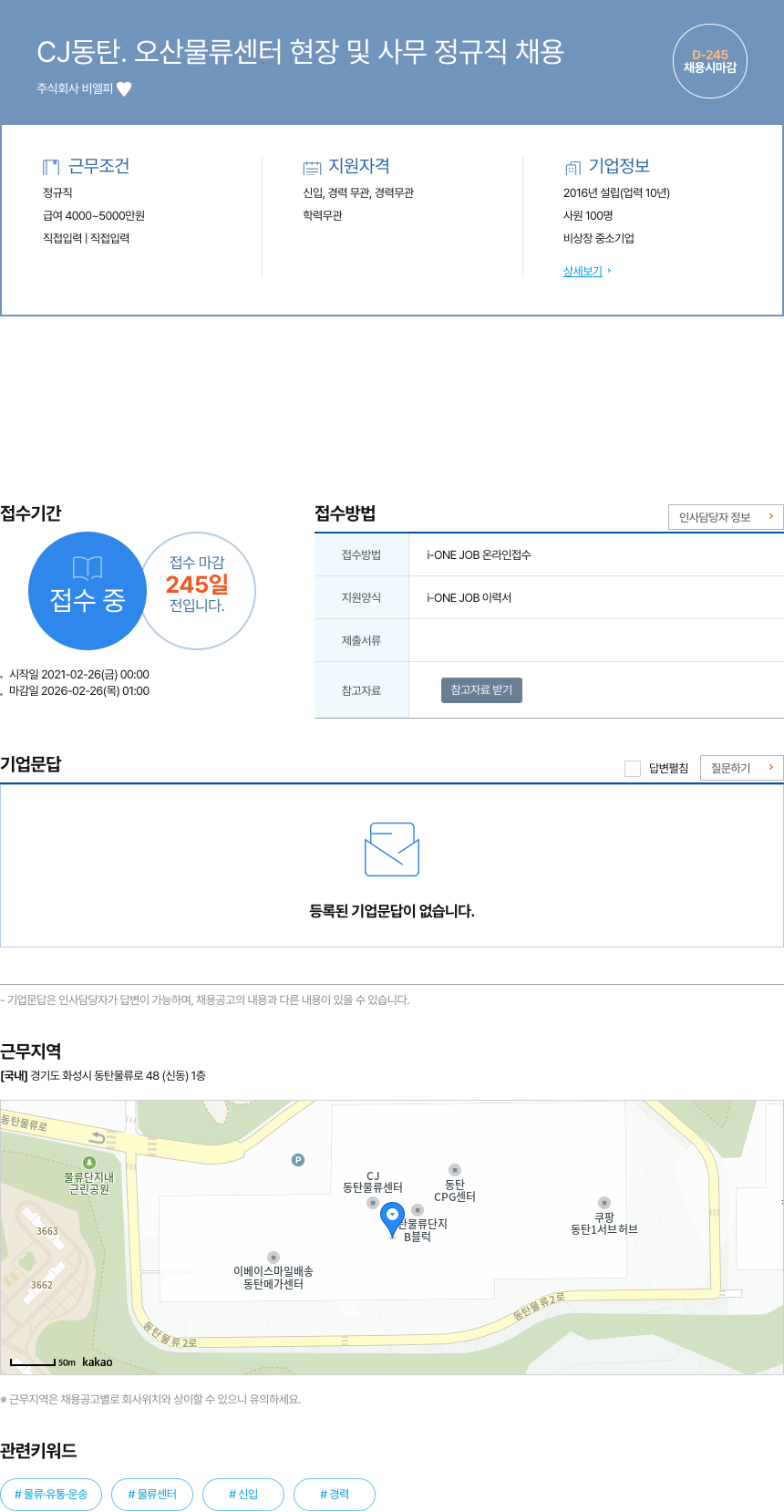This screenshot has height=1512, width=784.
Task: Select the #경력 keyword tag
Action: click(335, 1494)
